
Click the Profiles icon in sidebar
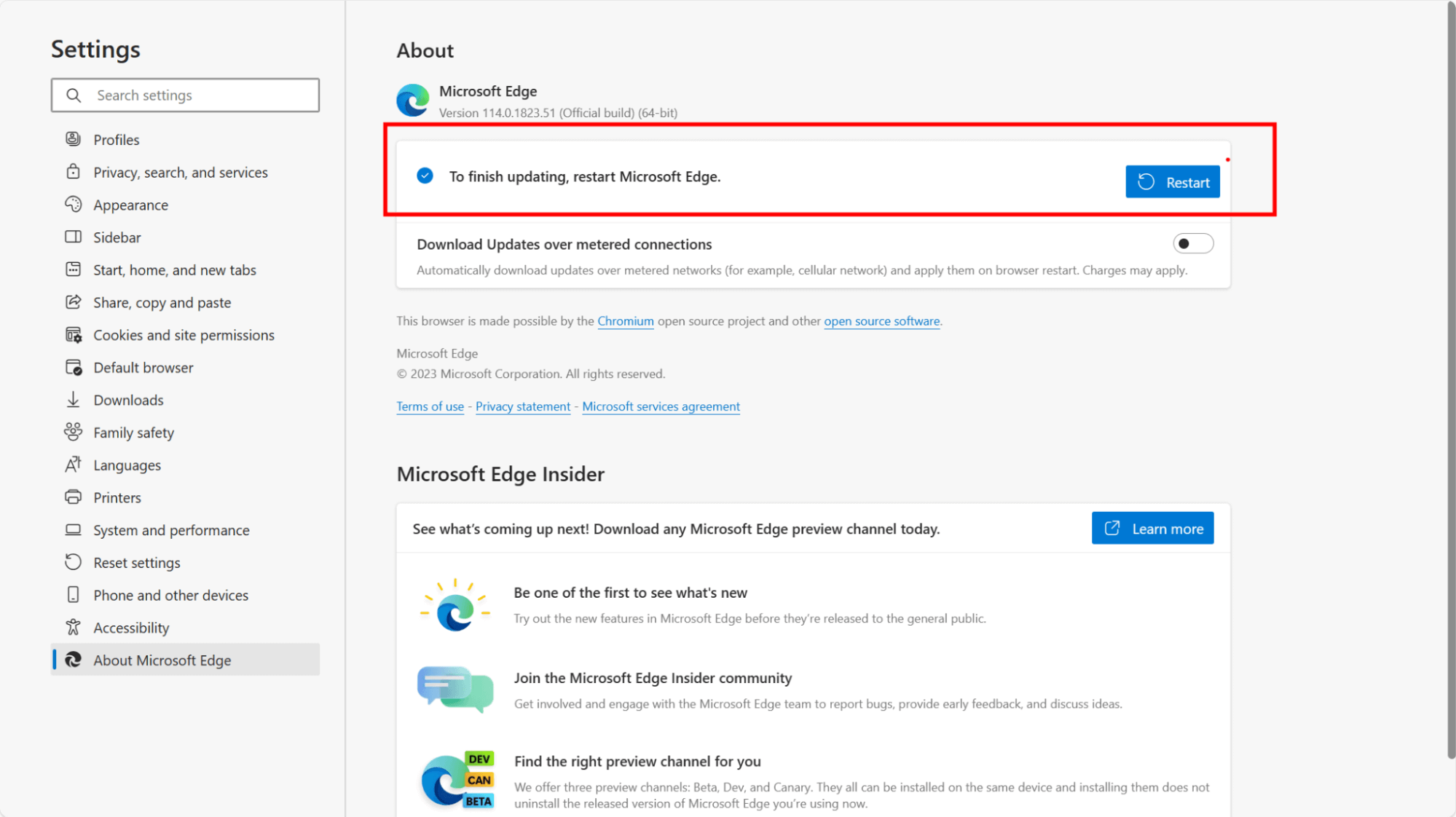[x=73, y=139]
